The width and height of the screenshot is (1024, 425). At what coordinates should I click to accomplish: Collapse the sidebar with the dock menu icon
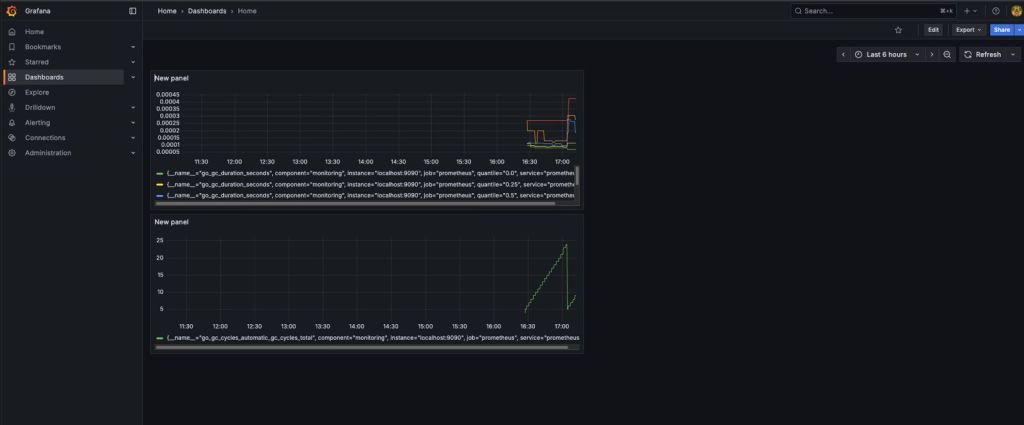[x=132, y=11]
